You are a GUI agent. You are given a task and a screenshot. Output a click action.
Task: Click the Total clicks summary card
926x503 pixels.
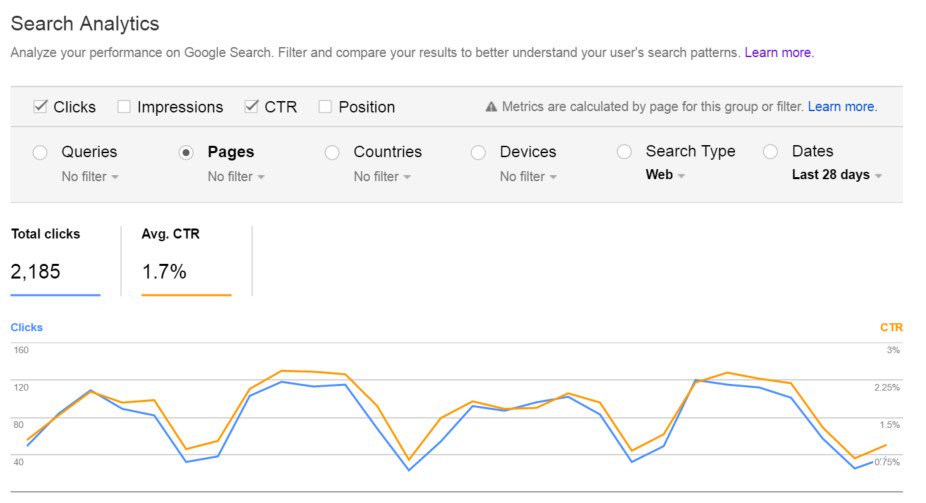pos(55,260)
